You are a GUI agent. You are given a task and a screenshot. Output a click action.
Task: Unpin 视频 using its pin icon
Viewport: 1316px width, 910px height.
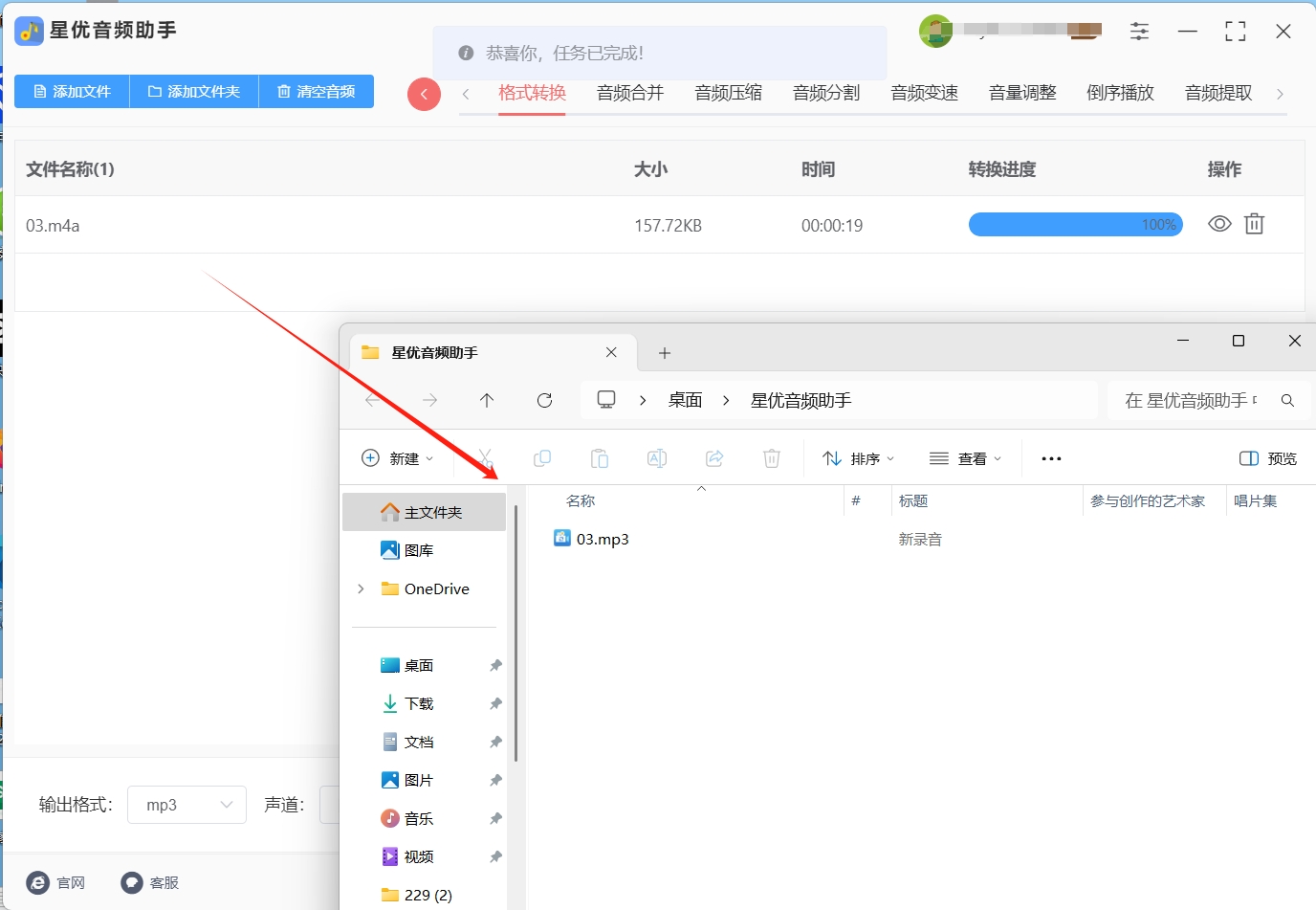pos(495,856)
